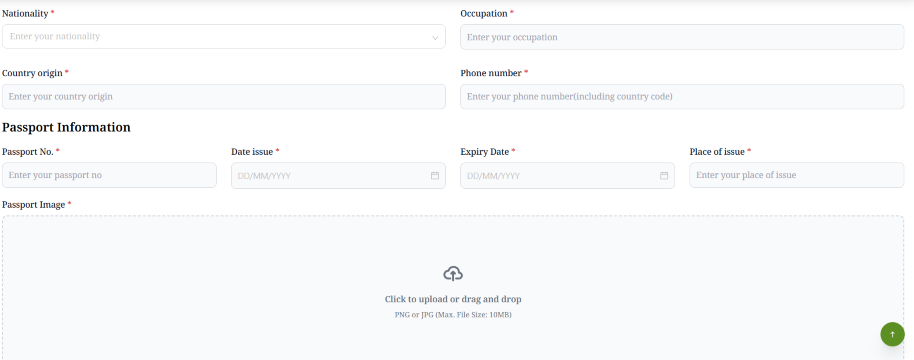Viewport: 914px width, 360px height.
Task: Click the 'Passport No.' label
Action: [x=28, y=151]
